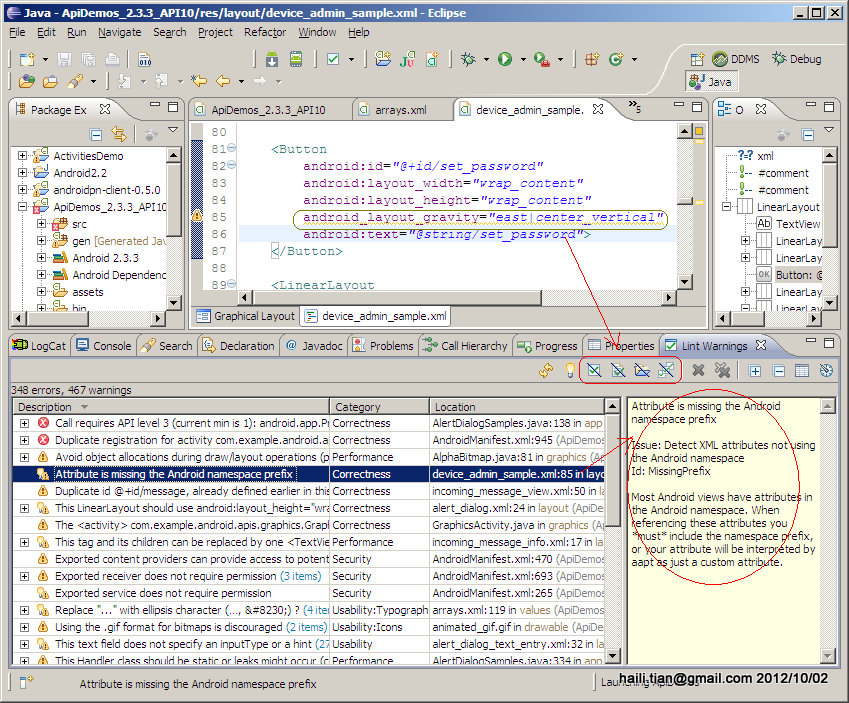Screen dimensions: 849x703
Task: Show the hidden editor tabs list
Action: [x=635, y=107]
